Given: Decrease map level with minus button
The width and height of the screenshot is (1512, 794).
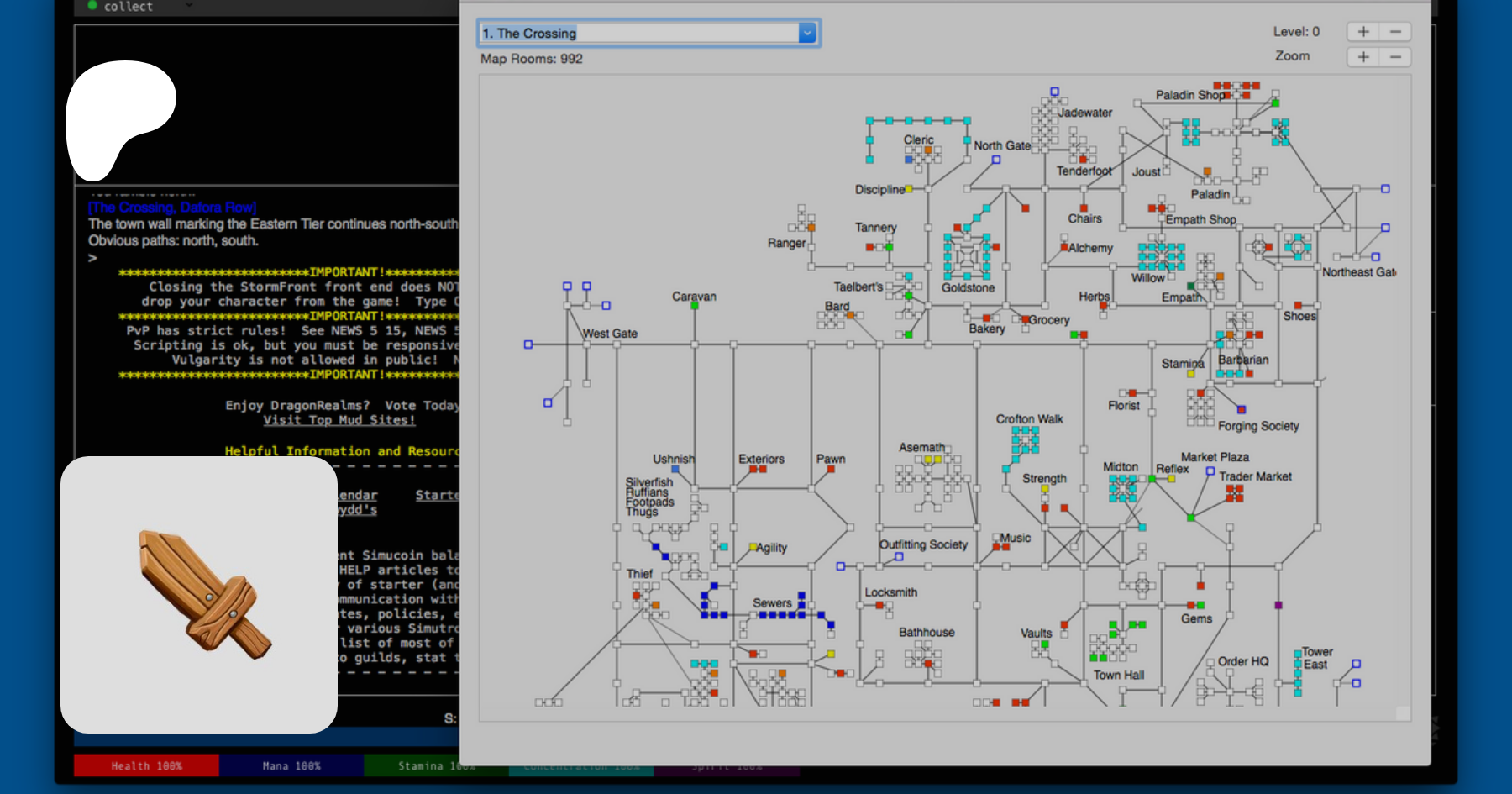Looking at the screenshot, I should point(1395,32).
